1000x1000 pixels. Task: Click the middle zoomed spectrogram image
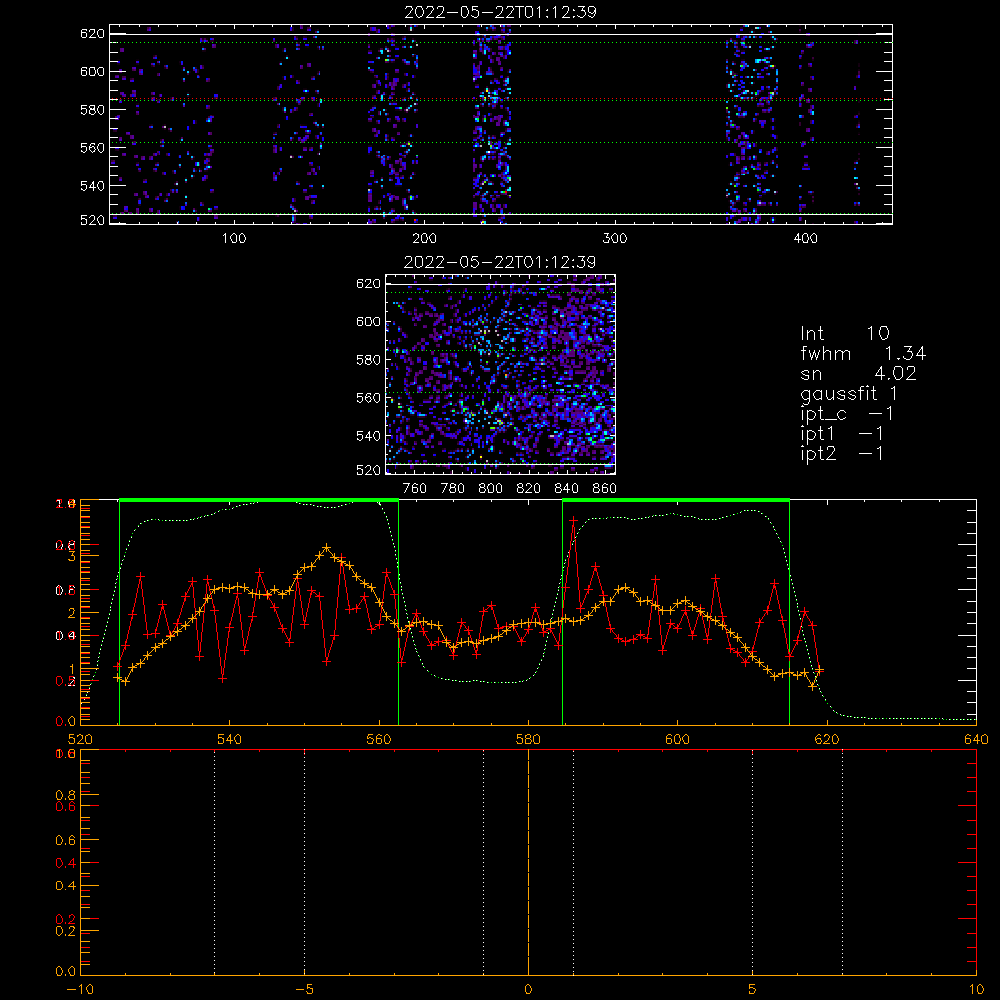coord(500,374)
